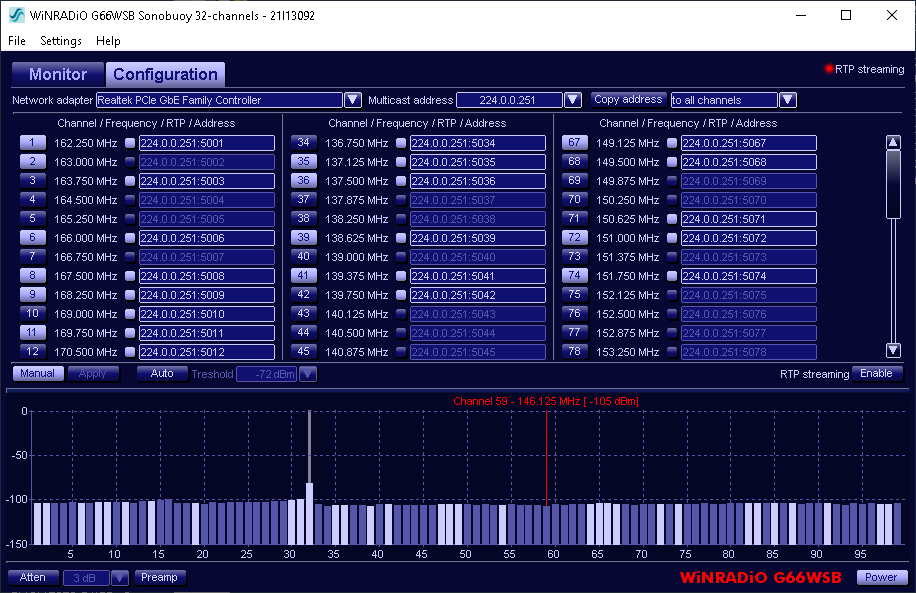
Task: Click channel 67 number button
Action: coord(575,143)
